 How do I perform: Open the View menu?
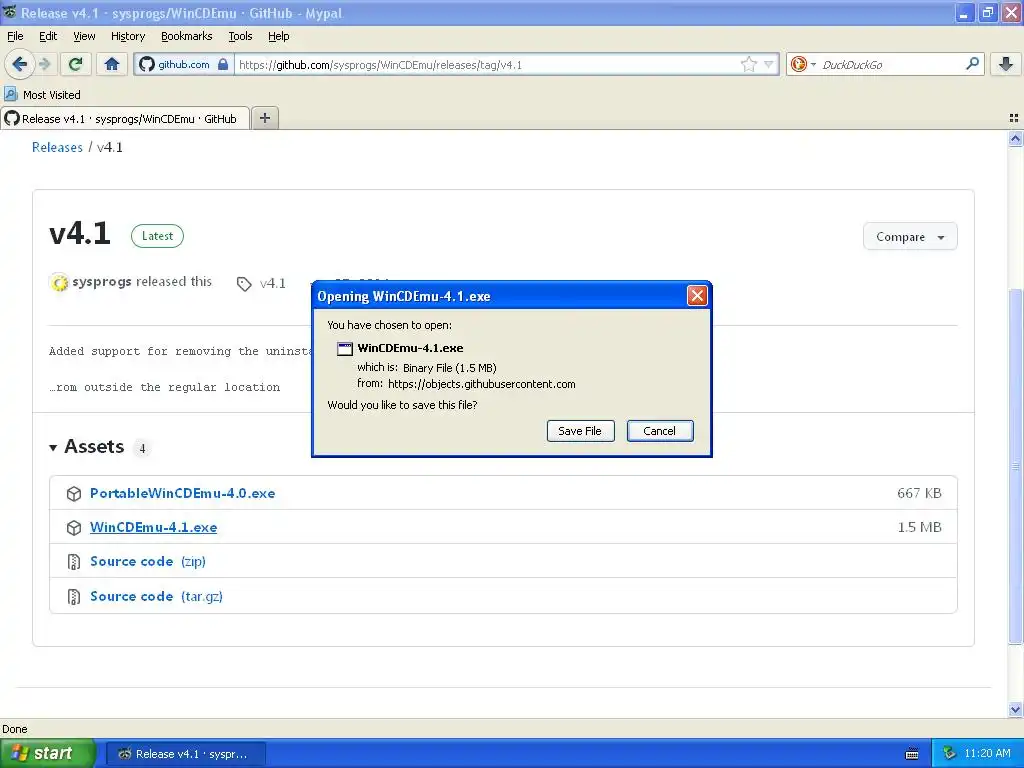84,36
